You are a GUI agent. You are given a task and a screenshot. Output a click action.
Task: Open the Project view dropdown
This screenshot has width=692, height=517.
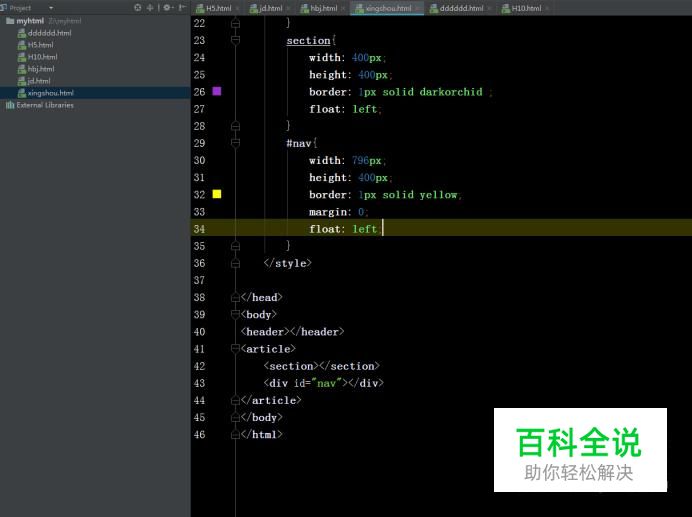click(x=51, y=8)
